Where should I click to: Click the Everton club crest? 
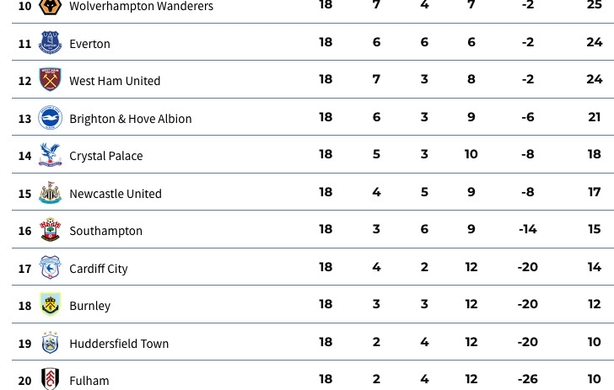pos(50,42)
